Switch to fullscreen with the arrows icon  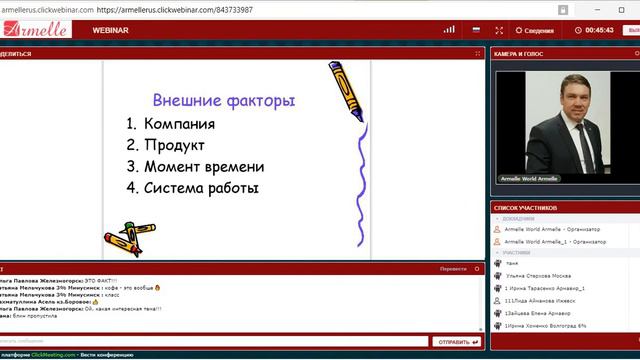499,30
